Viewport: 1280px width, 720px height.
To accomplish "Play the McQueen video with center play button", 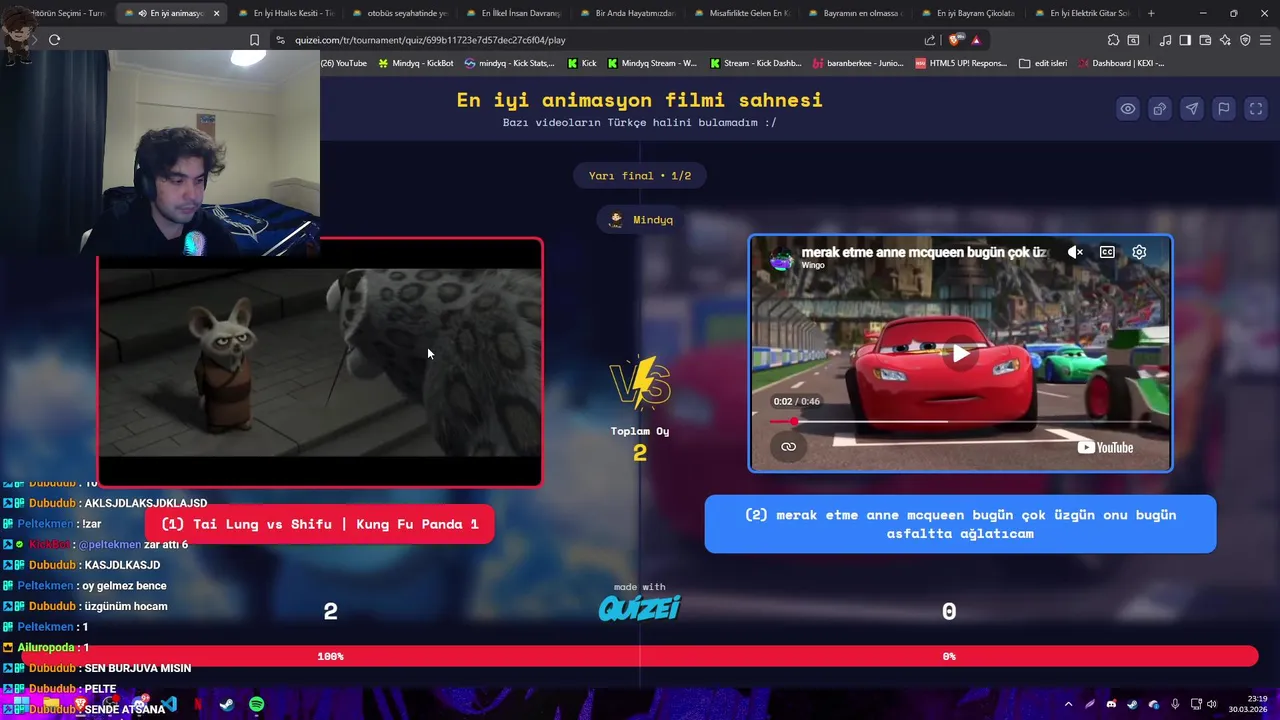I will (x=960, y=353).
